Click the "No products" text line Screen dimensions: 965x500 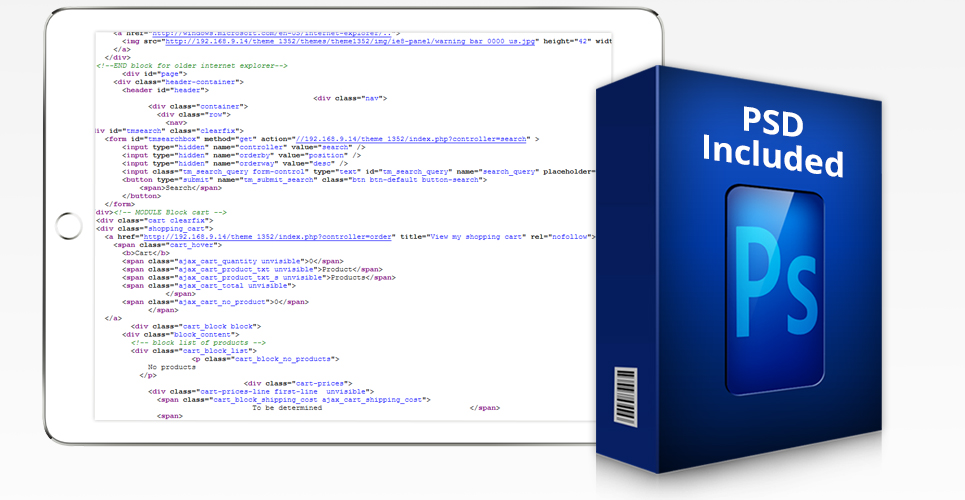tap(172, 367)
